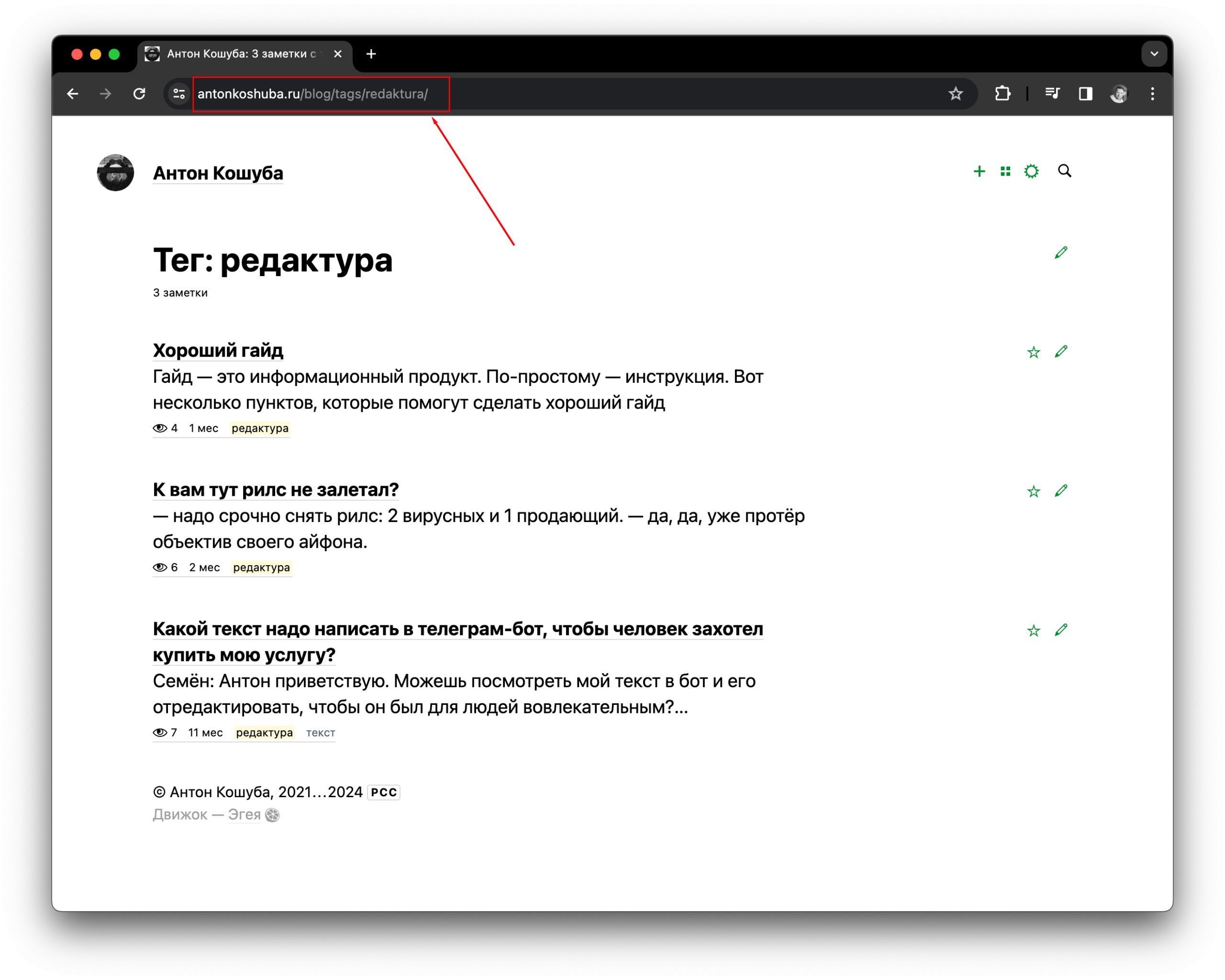
Task: Open the Эгея engine link
Action: coord(245,815)
